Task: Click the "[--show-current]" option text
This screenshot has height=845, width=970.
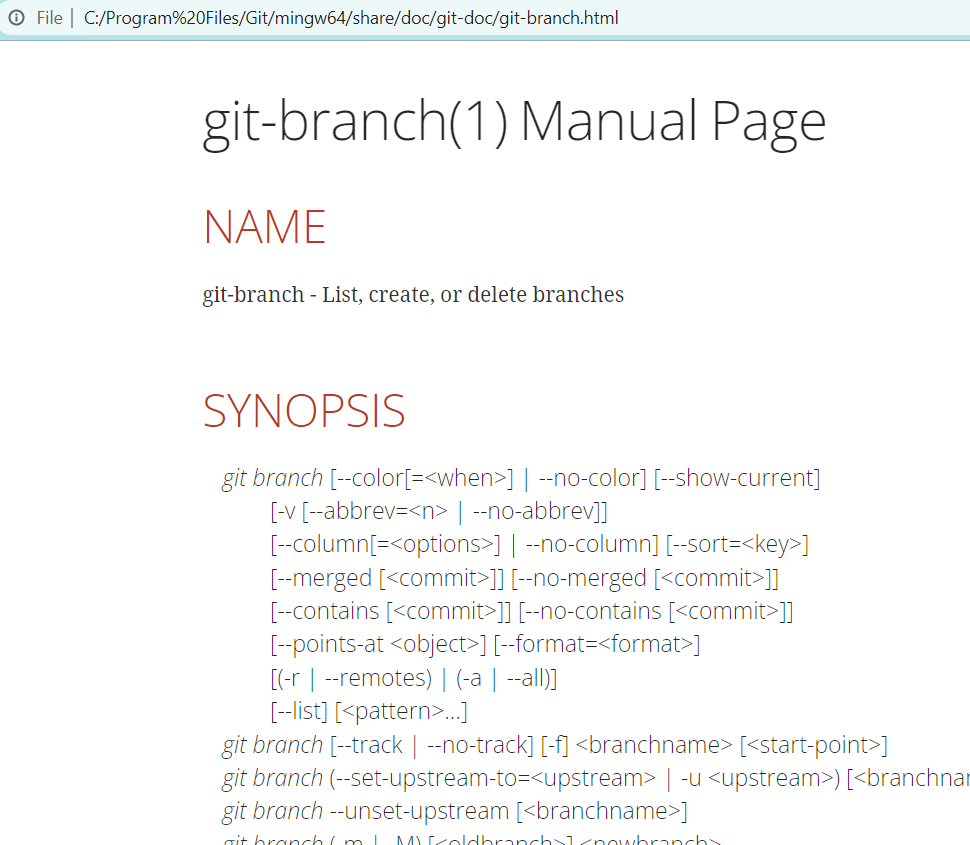Action: pos(737,478)
